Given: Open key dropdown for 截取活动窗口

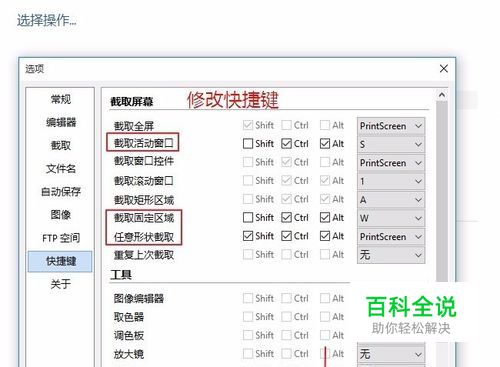Looking at the screenshot, I should [391, 144].
